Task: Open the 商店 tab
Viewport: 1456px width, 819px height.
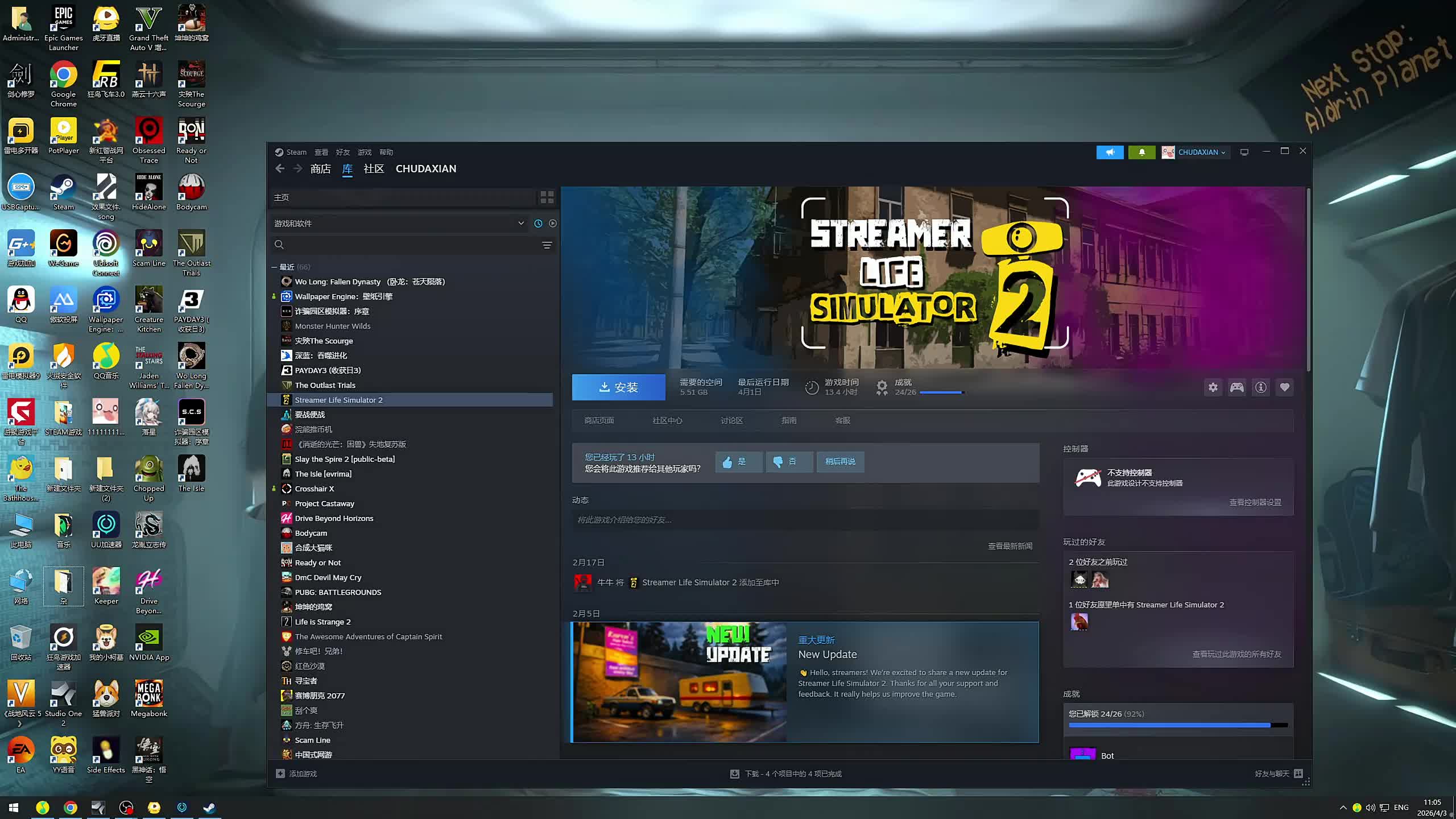Action: pos(320,169)
